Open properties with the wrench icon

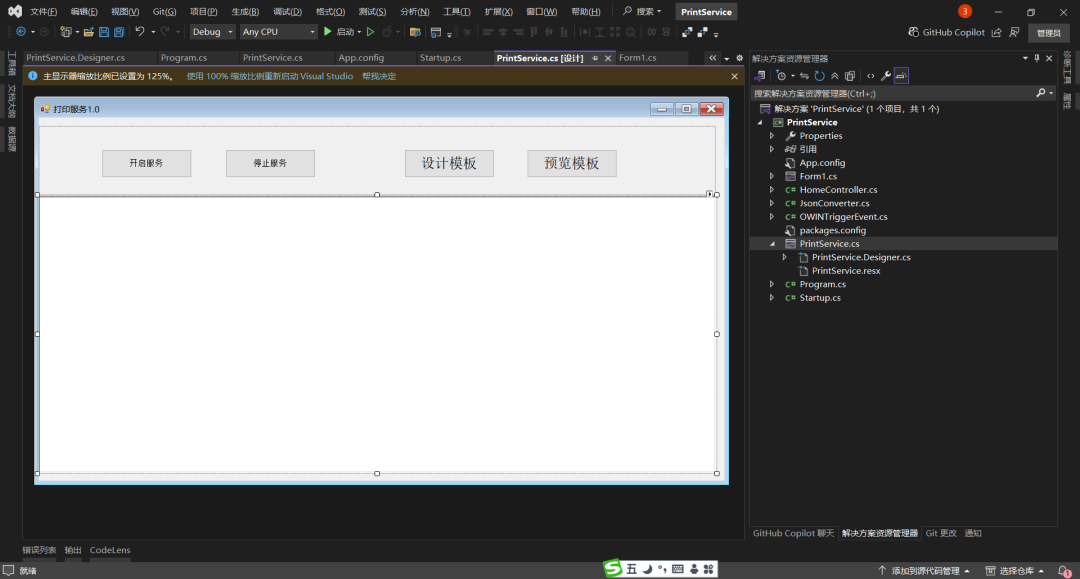tap(885, 76)
